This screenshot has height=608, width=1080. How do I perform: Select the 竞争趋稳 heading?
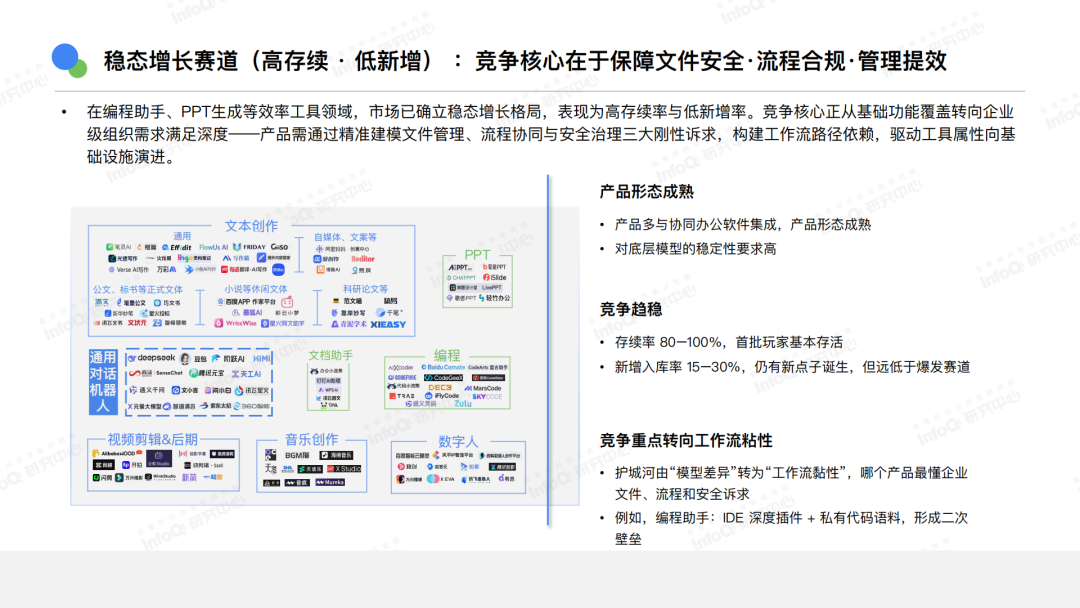click(630, 309)
